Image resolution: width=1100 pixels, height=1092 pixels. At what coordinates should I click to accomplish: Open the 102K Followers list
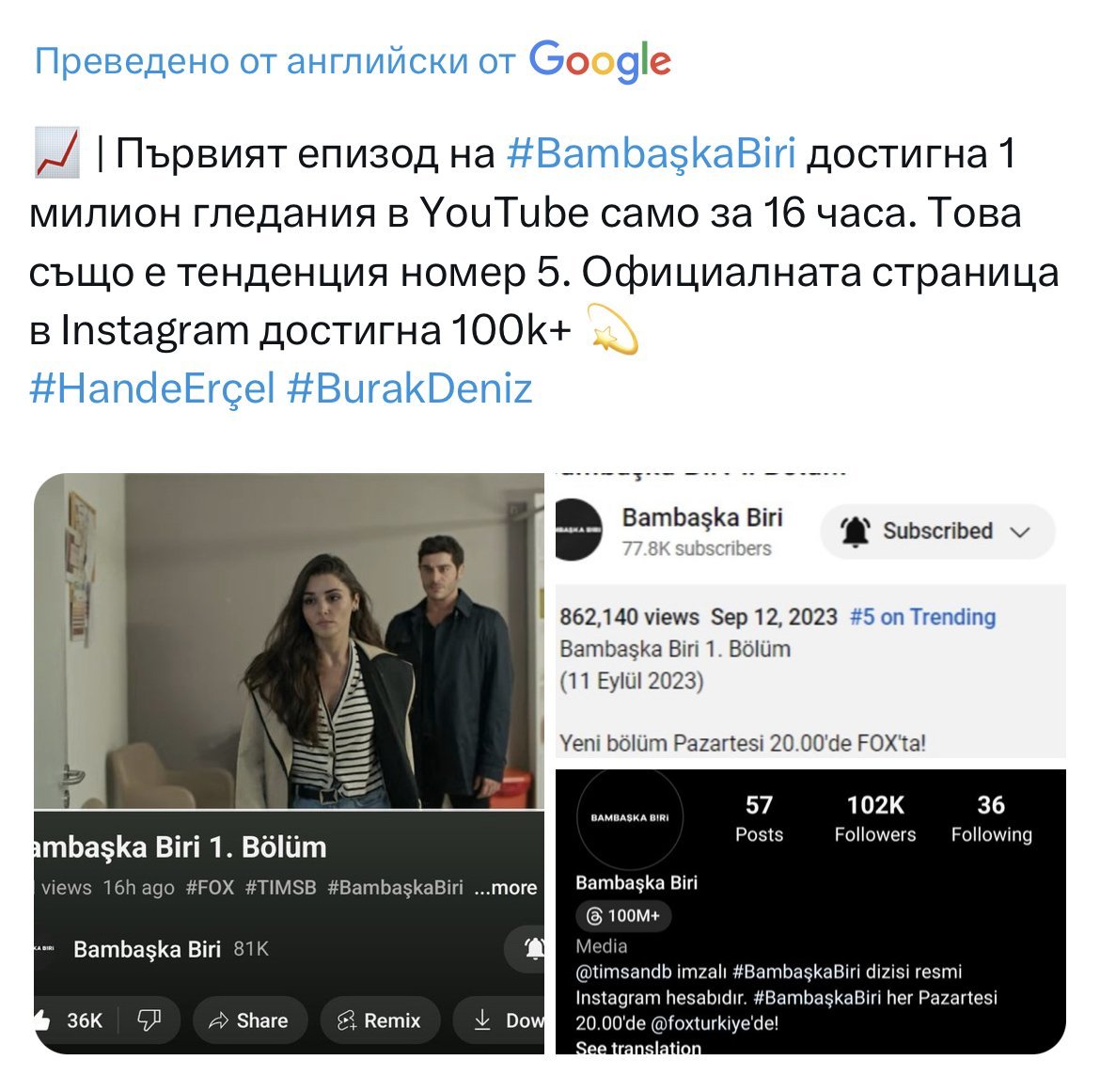click(874, 818)
